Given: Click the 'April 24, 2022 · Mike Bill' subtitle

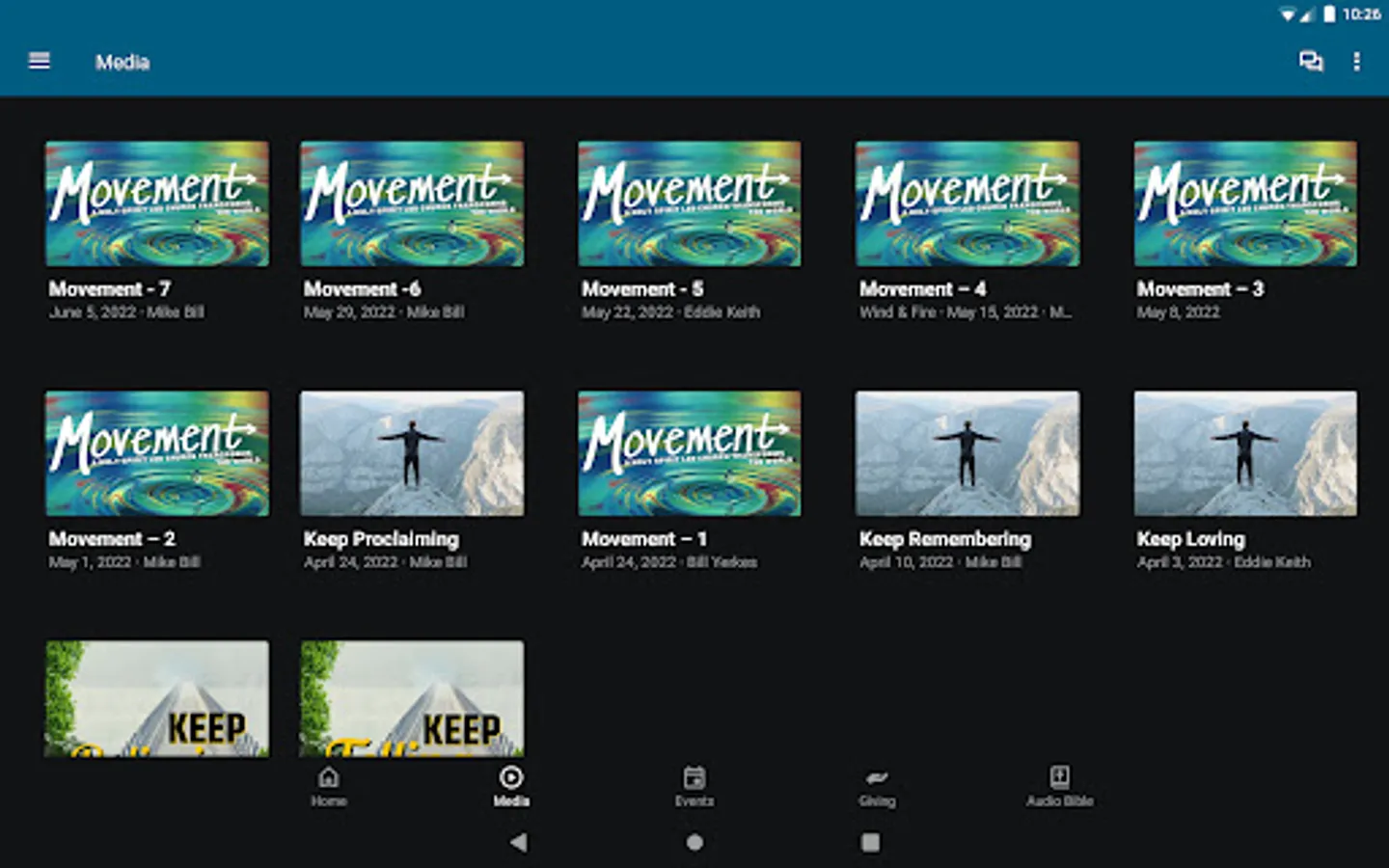Looking at the screenshot, I should (385, 562).
